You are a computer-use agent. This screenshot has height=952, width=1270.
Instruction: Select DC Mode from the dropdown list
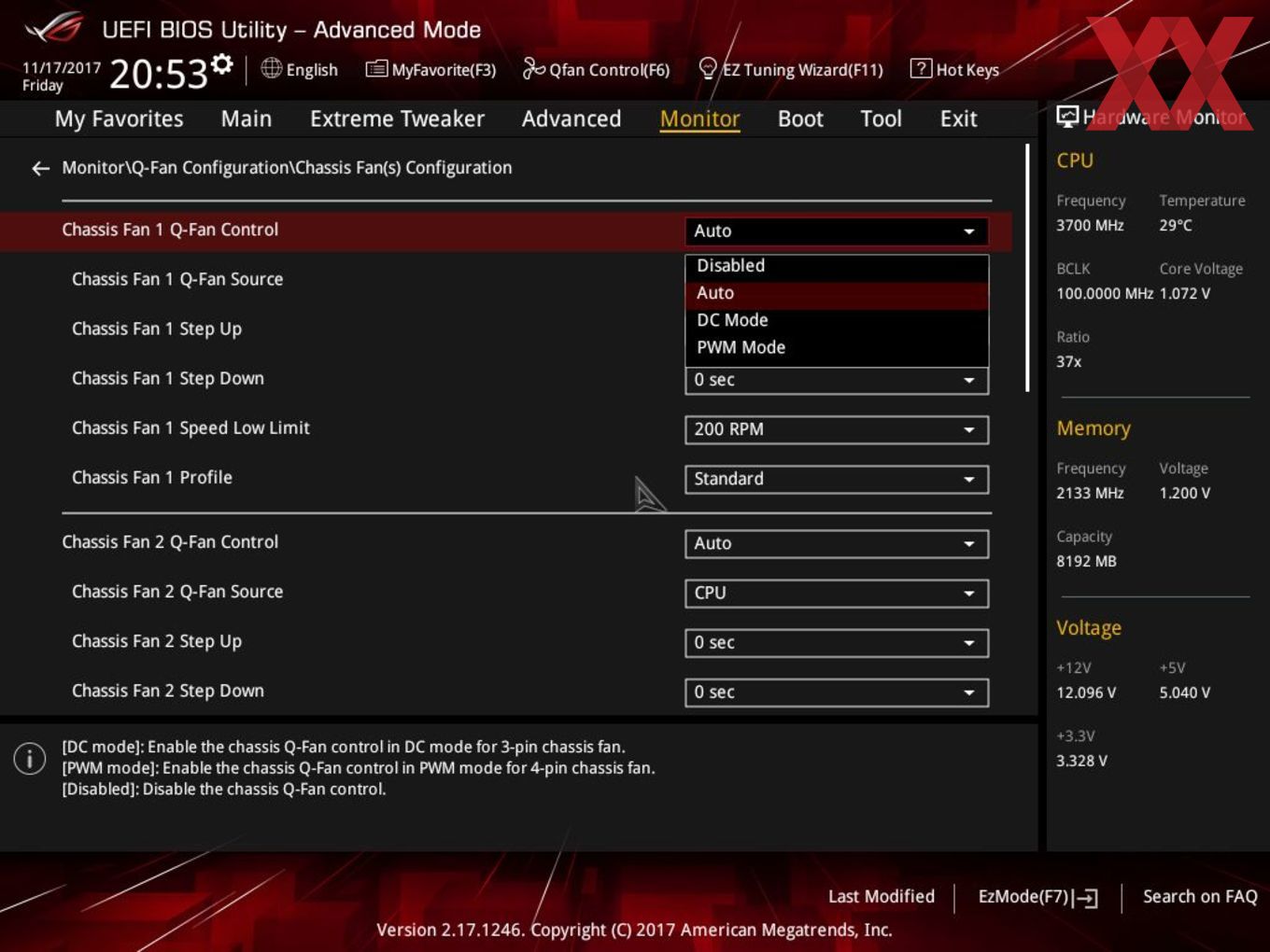coord(837,320)
